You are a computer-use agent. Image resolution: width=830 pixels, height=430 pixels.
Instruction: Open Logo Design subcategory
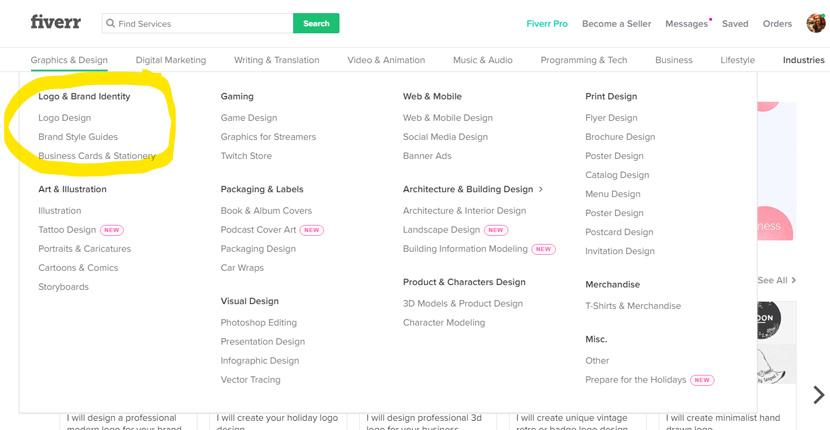(x=65, y=118)
